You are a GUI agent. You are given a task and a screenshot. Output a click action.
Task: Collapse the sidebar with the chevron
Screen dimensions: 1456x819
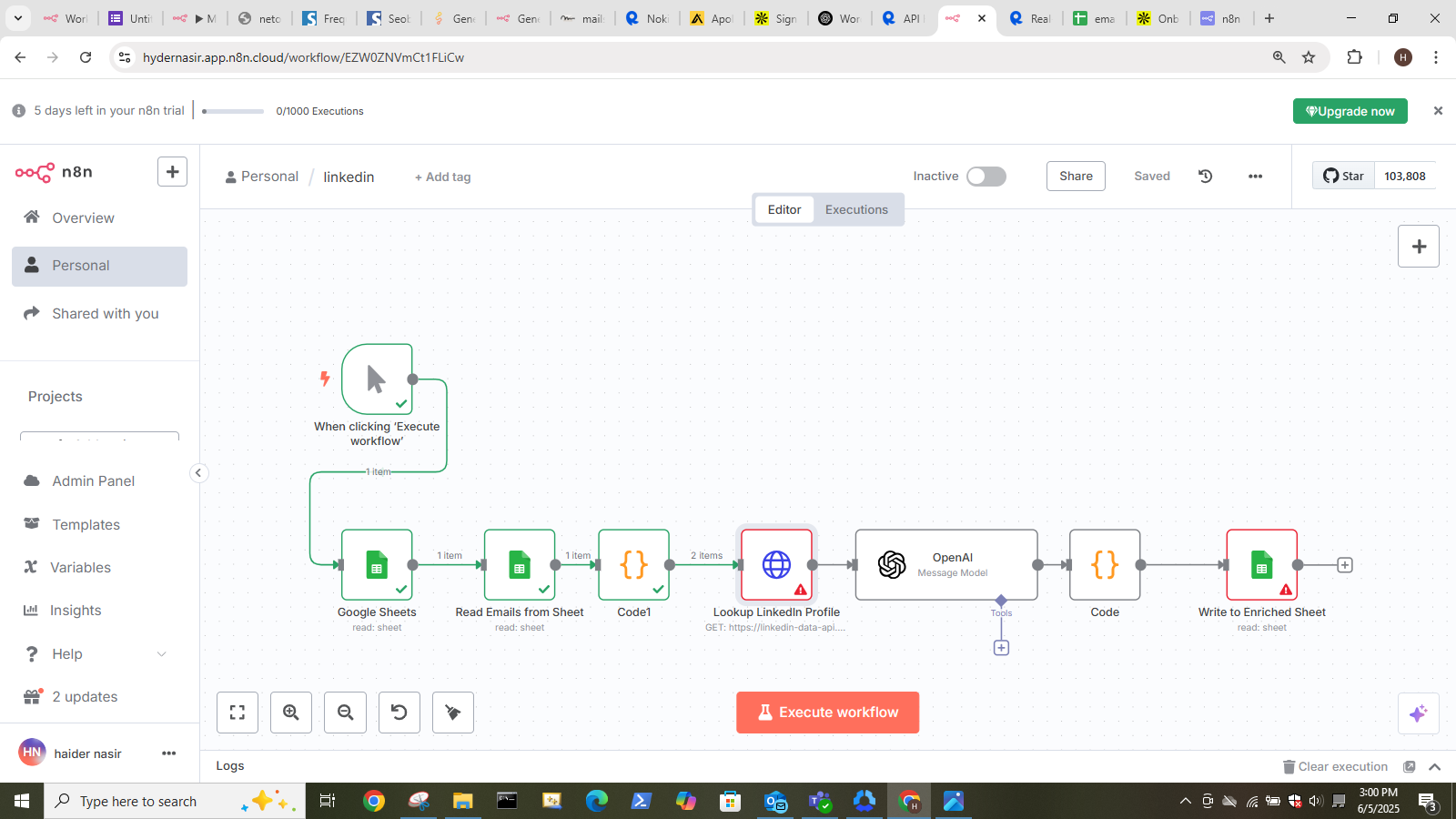coord(198,472)
